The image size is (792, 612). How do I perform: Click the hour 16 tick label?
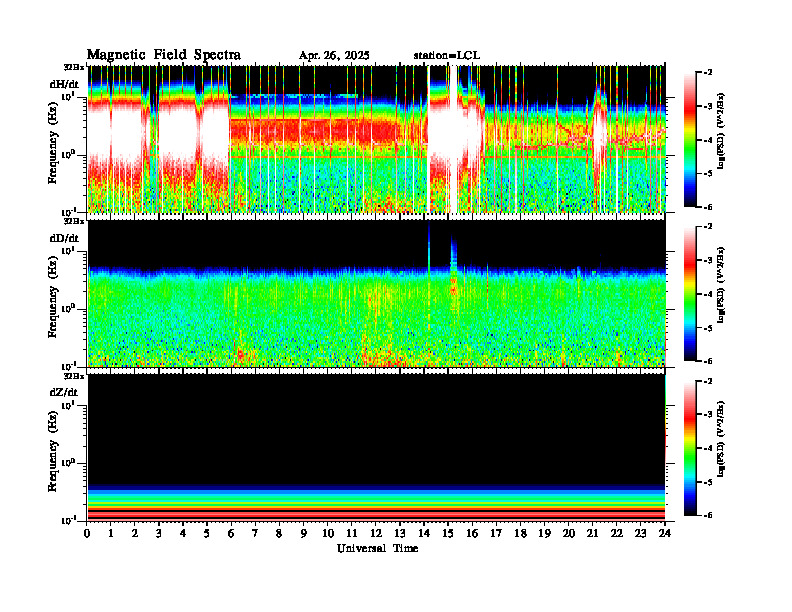click(472, 534)
